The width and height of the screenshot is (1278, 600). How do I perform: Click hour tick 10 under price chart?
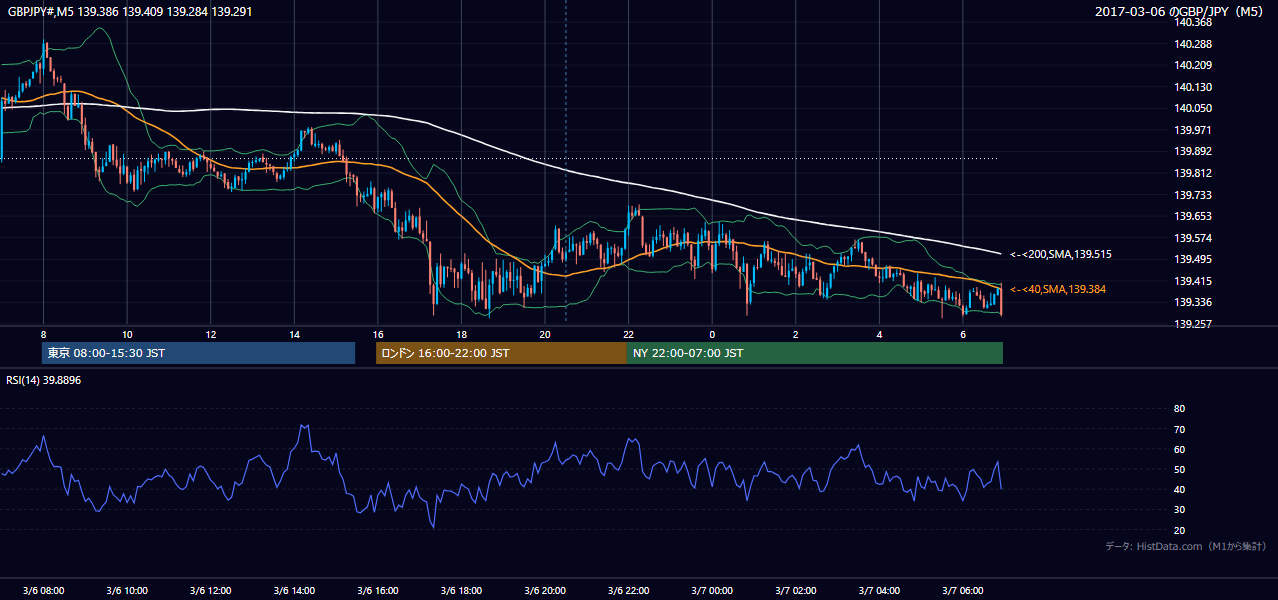pyautogui.click(x=127, y=334)
